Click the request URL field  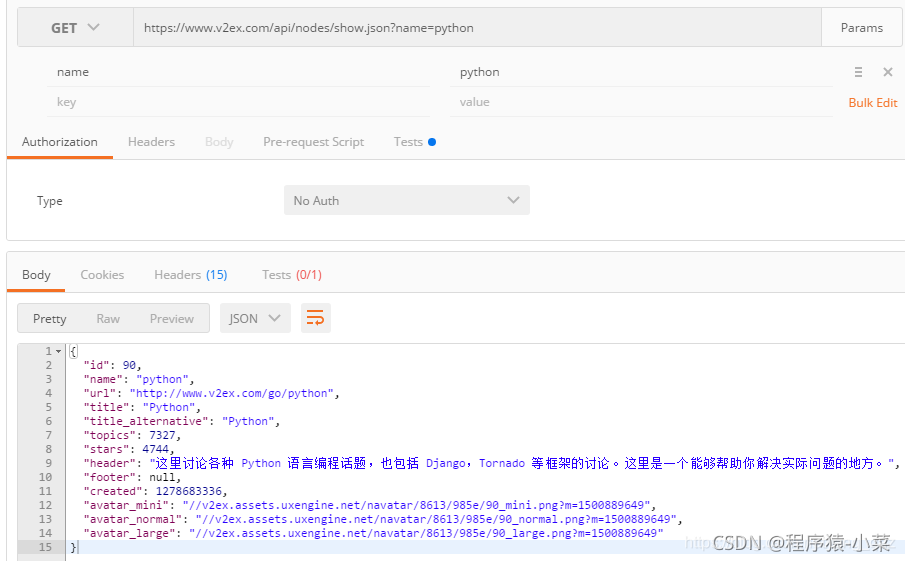point(477,28)
